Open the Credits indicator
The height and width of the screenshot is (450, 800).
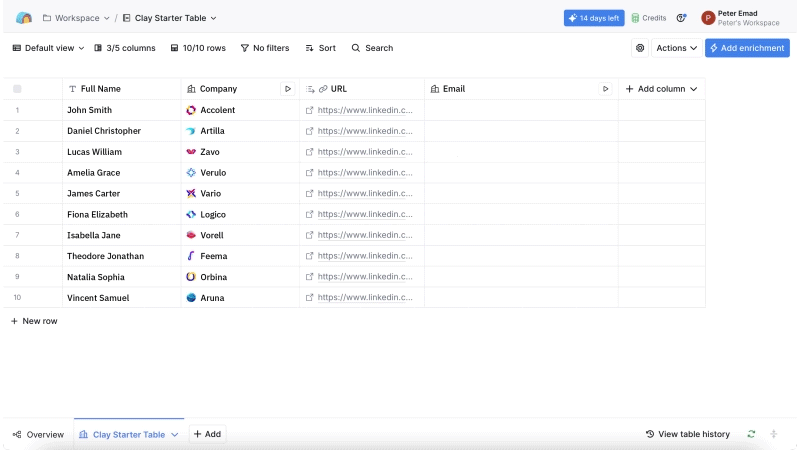(x=649, y=18)
